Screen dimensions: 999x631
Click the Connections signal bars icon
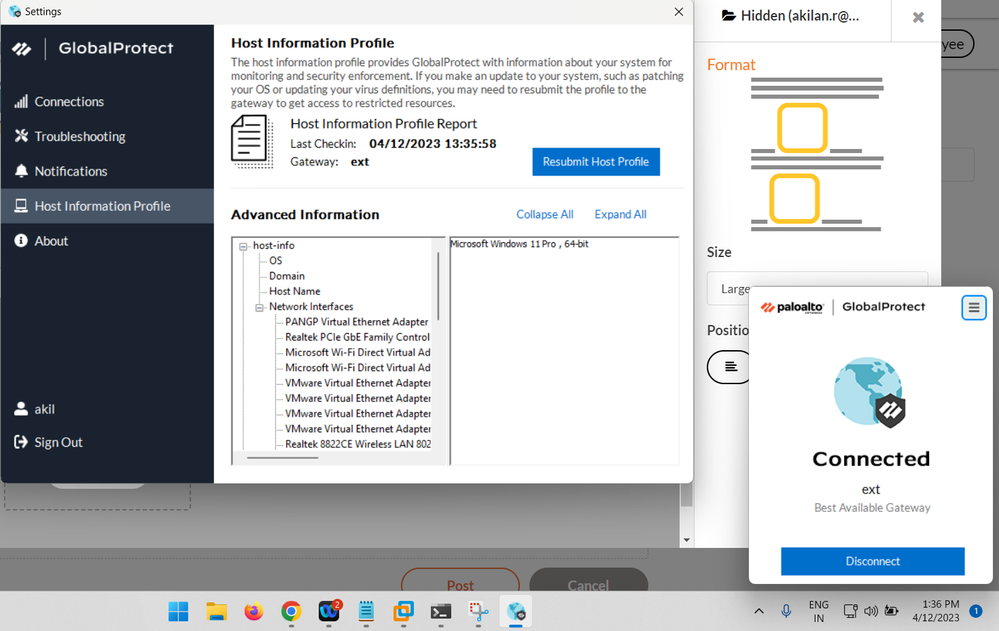tap(21, 101)
